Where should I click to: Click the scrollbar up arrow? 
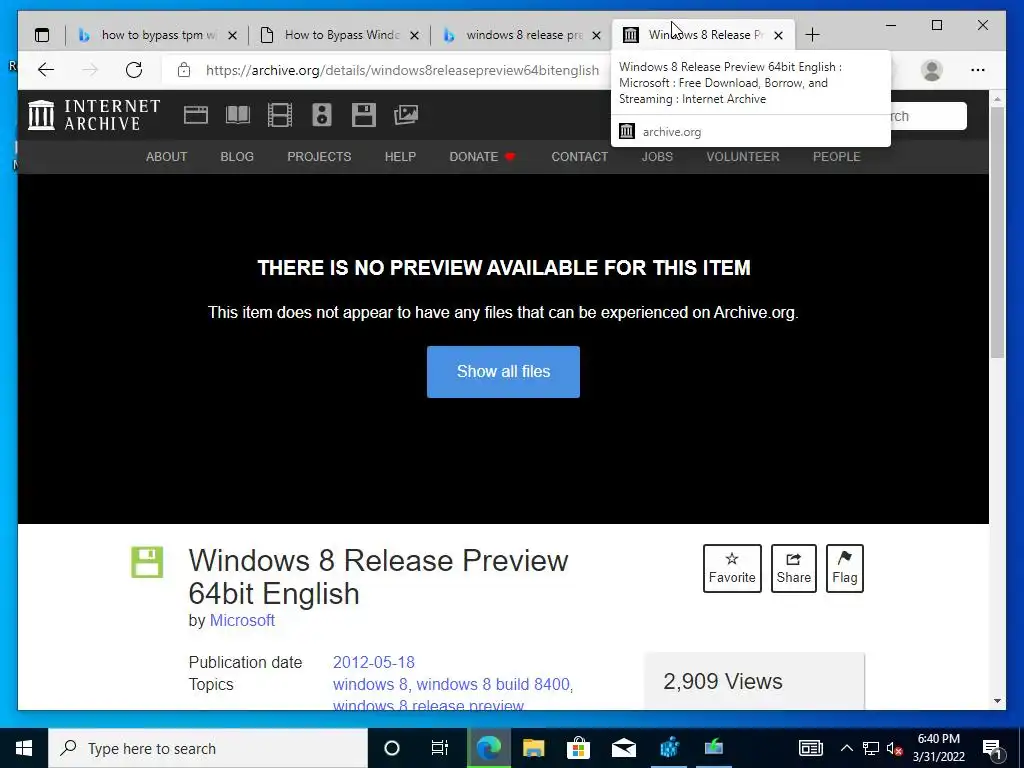997,99
